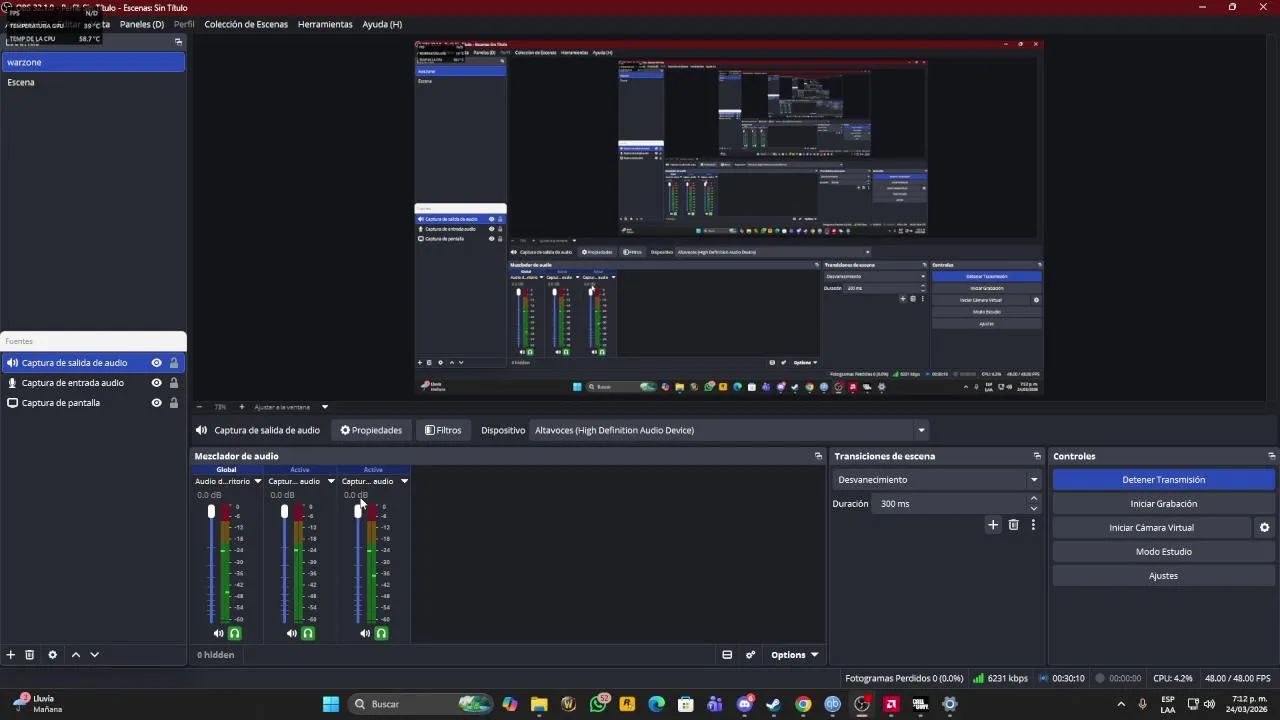The image size is (1280, 720).
Task: Open the Perfil menu
Action: click(184, 24)
